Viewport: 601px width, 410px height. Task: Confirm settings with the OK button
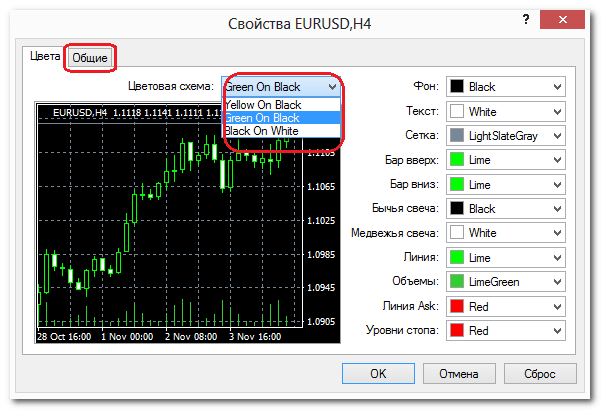pos(378,374)
